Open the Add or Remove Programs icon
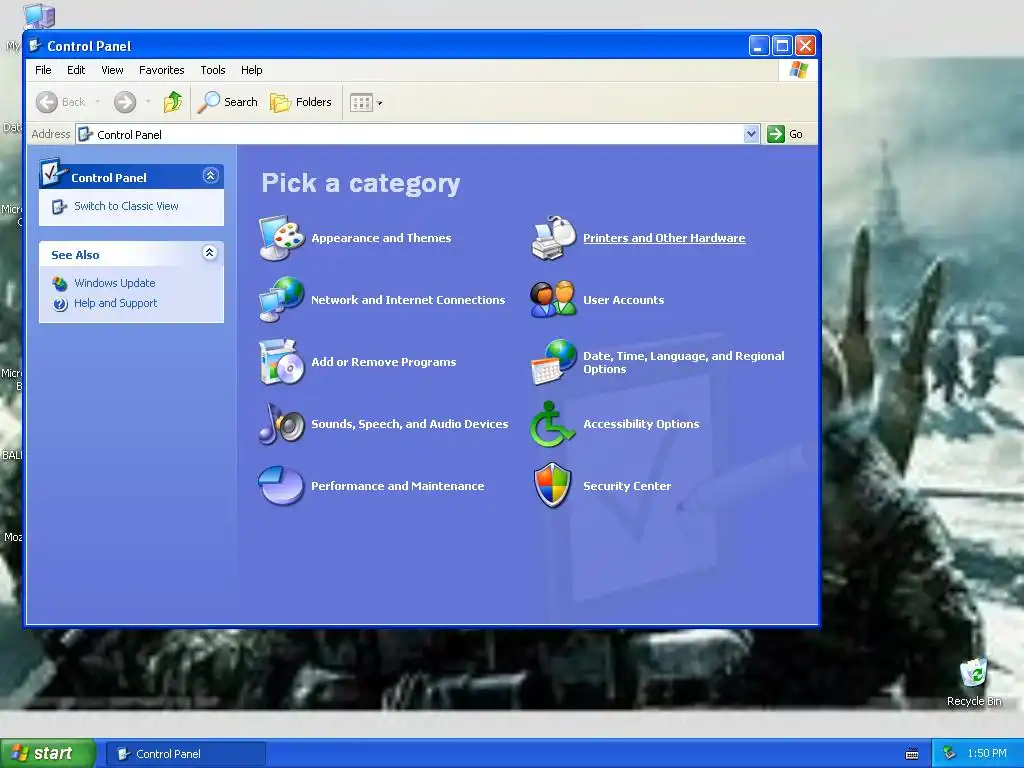1024x768 pixels. tap(281, 362)
